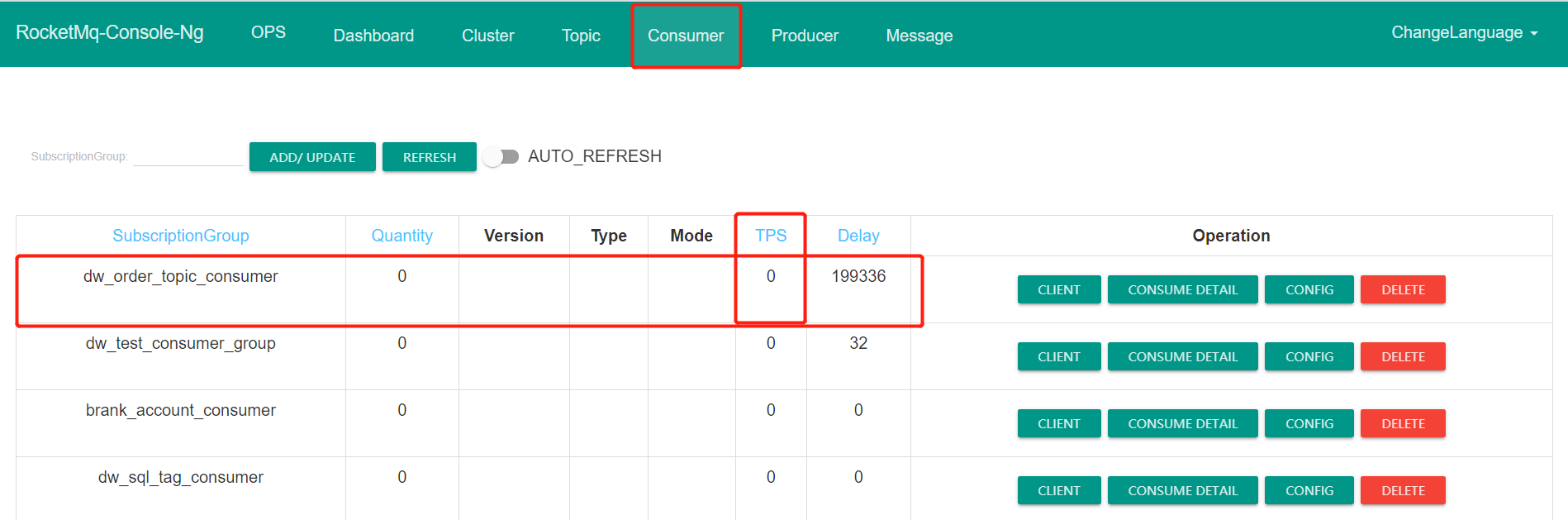Click the ADD/ UPDATE button
Screen dimensions: 1568x520
click(x=312, y=157)
